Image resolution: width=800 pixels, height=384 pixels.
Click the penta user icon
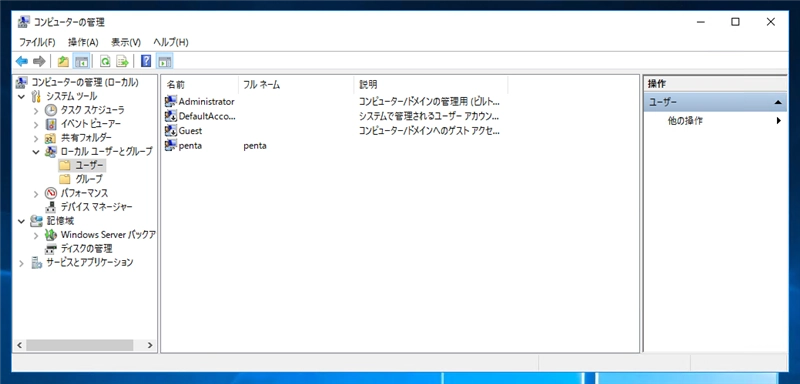pyautogui.click(x=170, y=146)
